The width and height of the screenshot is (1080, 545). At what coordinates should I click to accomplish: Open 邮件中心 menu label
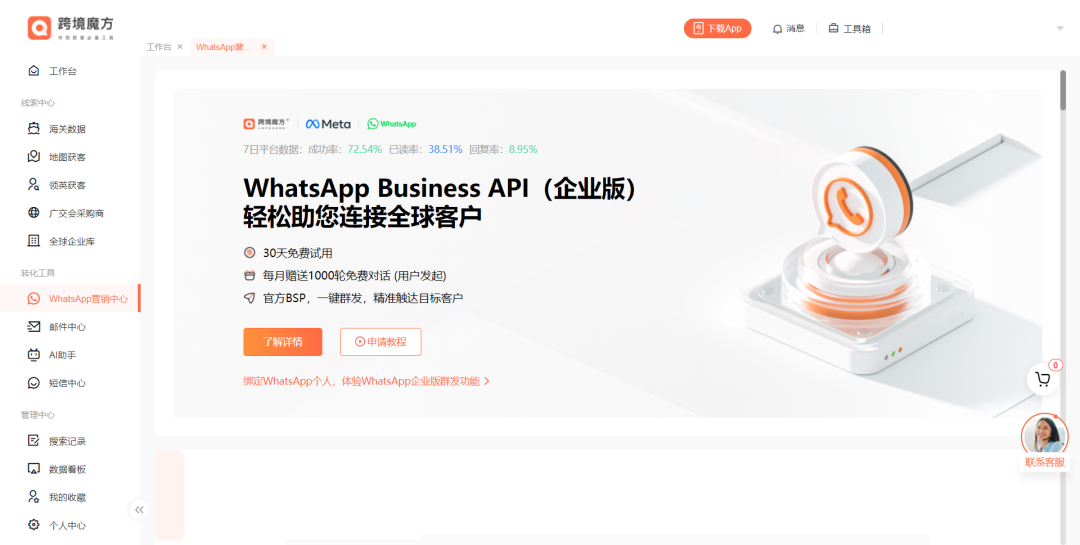click(68, 327)
